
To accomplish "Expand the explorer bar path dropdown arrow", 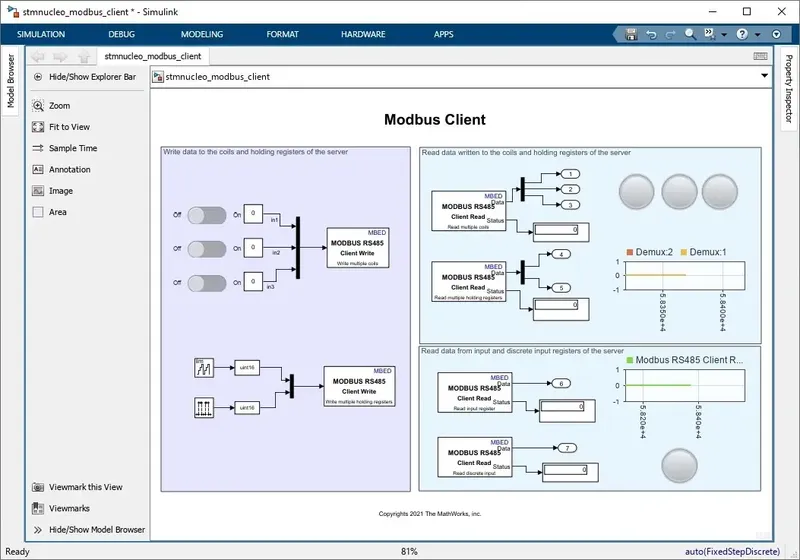I will pyautogui.click(x=764, y=76).
